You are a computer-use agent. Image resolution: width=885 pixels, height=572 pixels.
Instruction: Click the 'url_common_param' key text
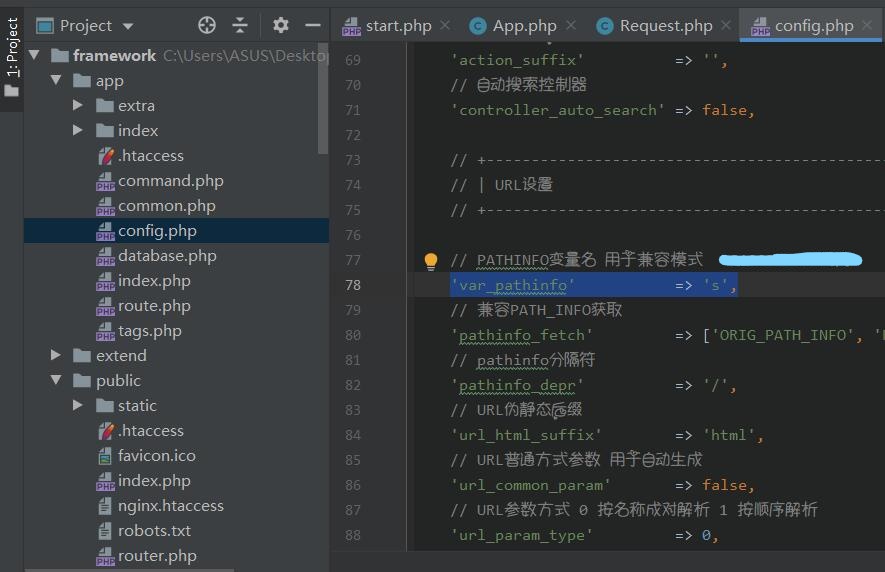click(x=531, y=485)
